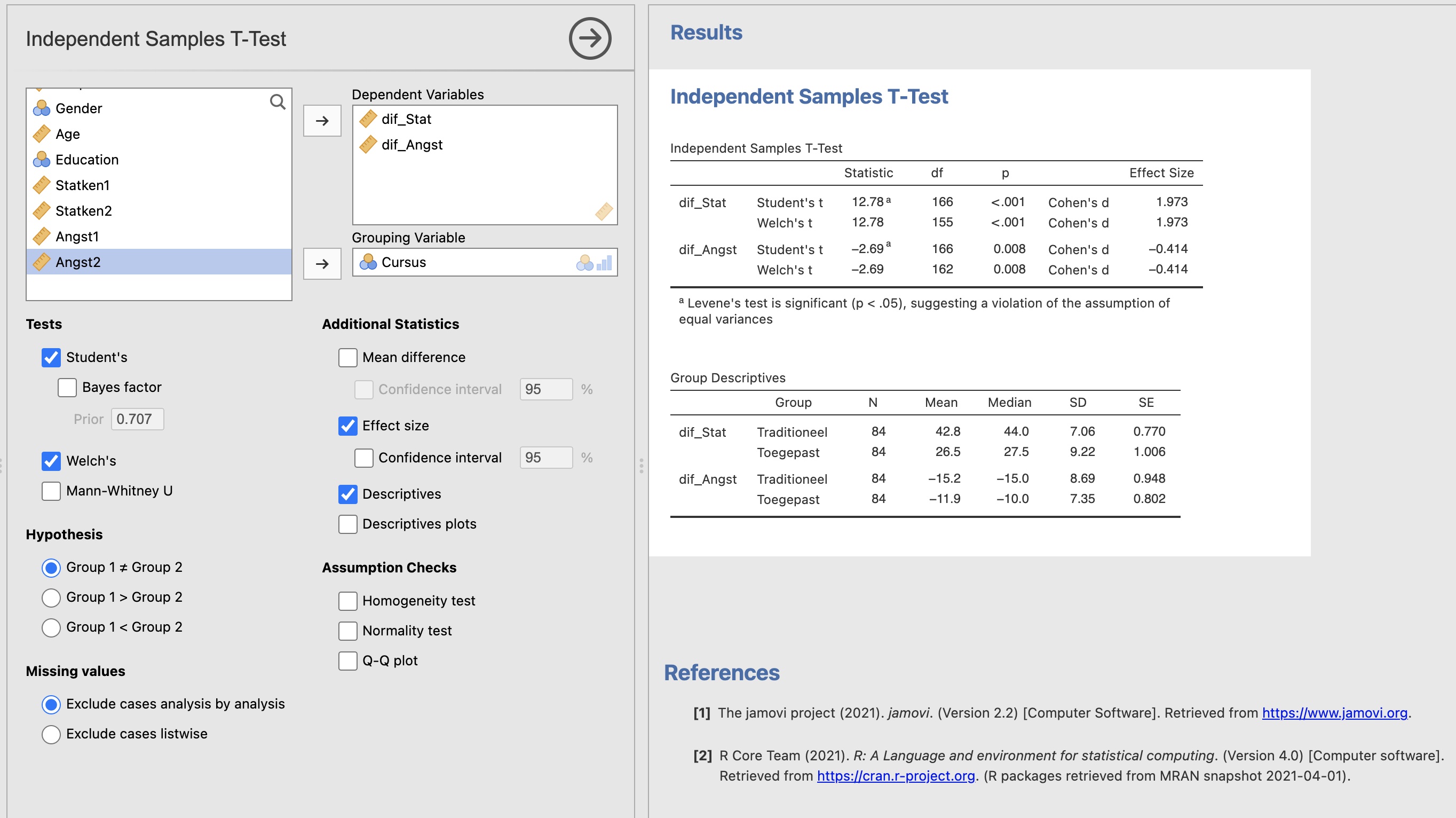Open the cran.r-project.org link

tap(895, 776)
